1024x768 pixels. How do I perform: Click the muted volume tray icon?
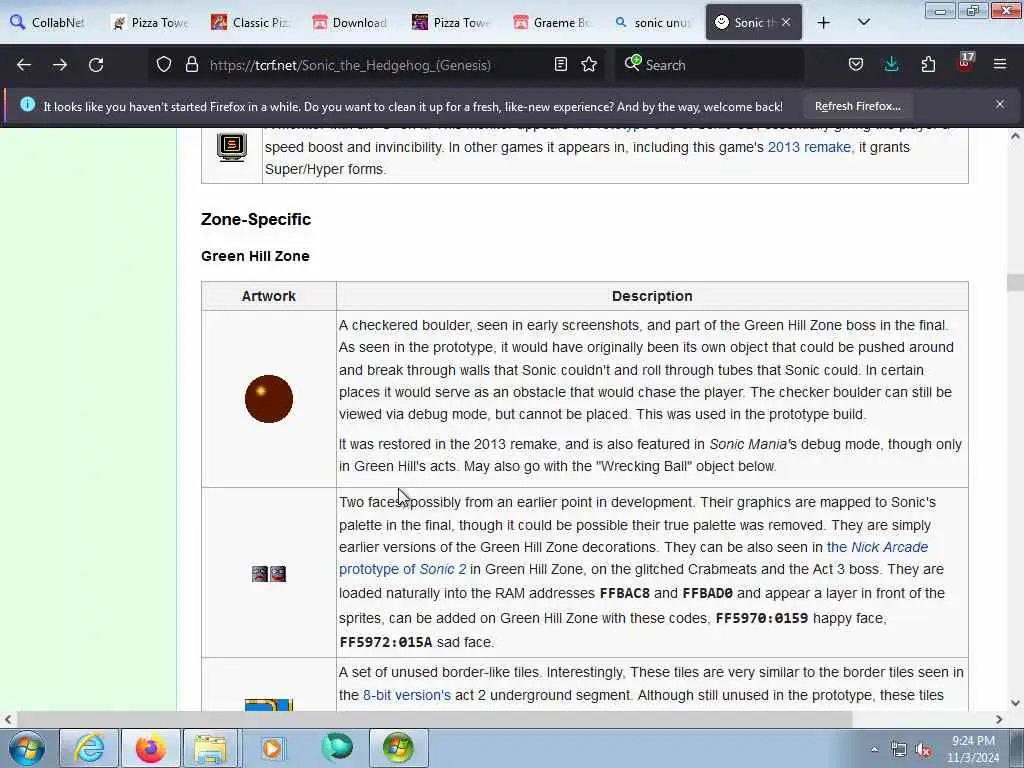[923, 750]
